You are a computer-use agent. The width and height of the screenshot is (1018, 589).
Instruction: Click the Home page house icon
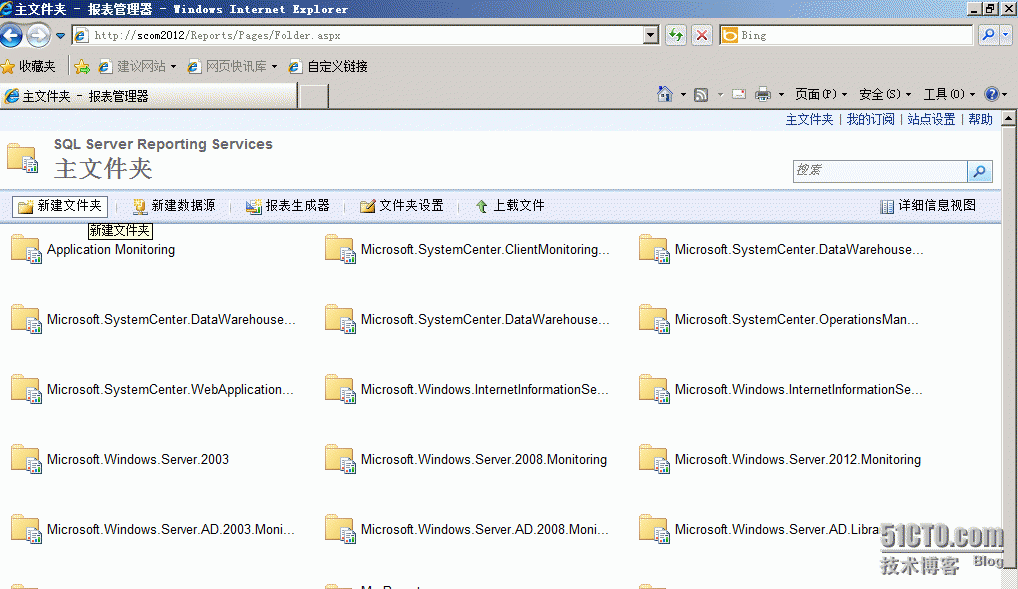pos(665,94)
